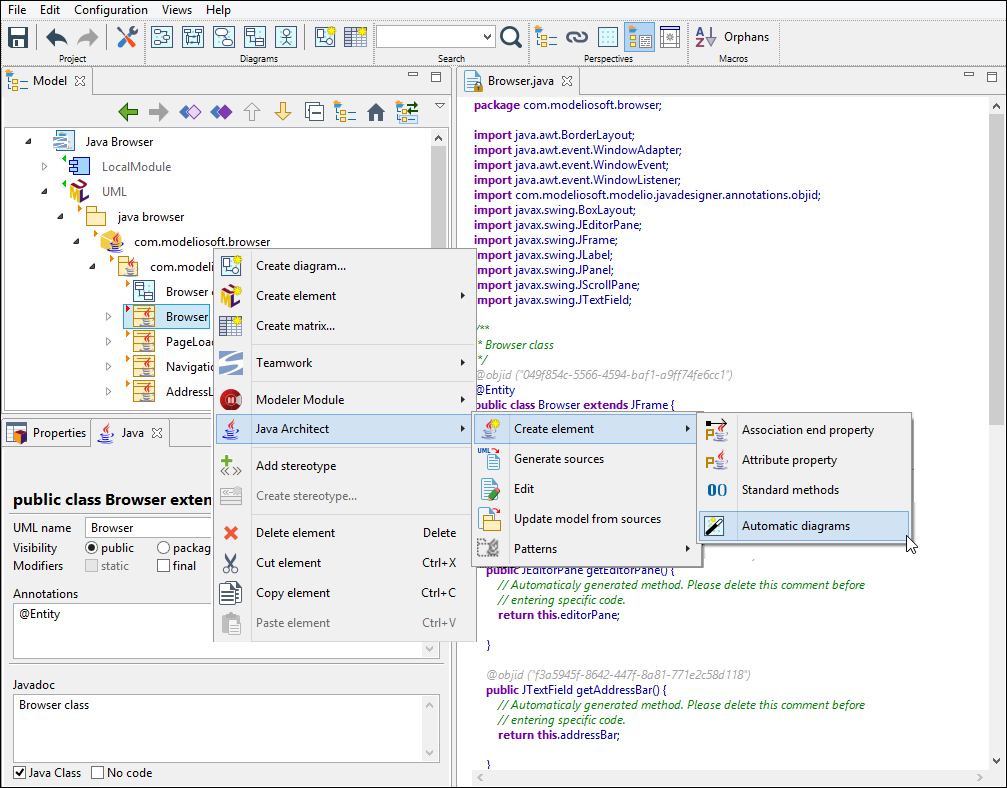Image resolution: width=1007 pixels, height=788 pixels.
Task: Open the Configuration menu
Action: [110, 10]
